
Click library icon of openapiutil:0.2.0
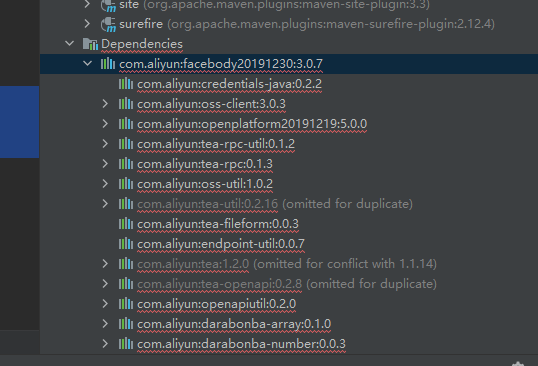click(x=126, y=304)
